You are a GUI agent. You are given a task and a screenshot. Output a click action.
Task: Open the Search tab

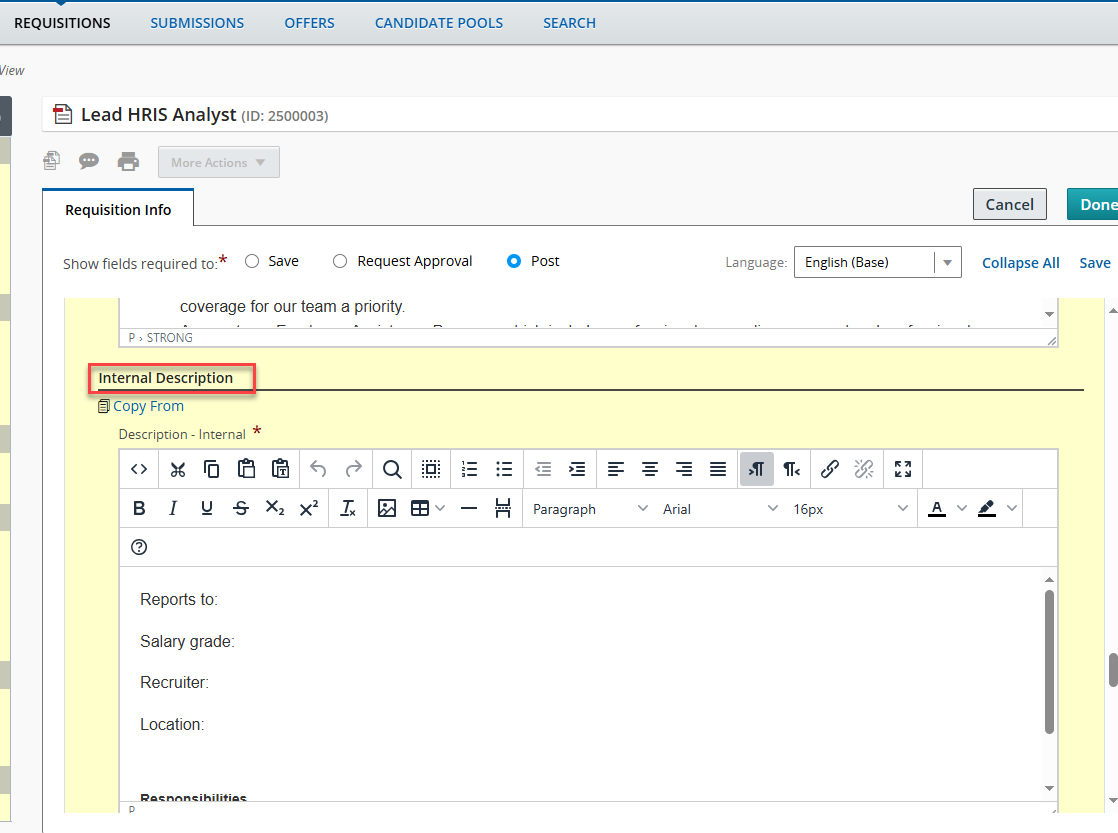[569, 23]
